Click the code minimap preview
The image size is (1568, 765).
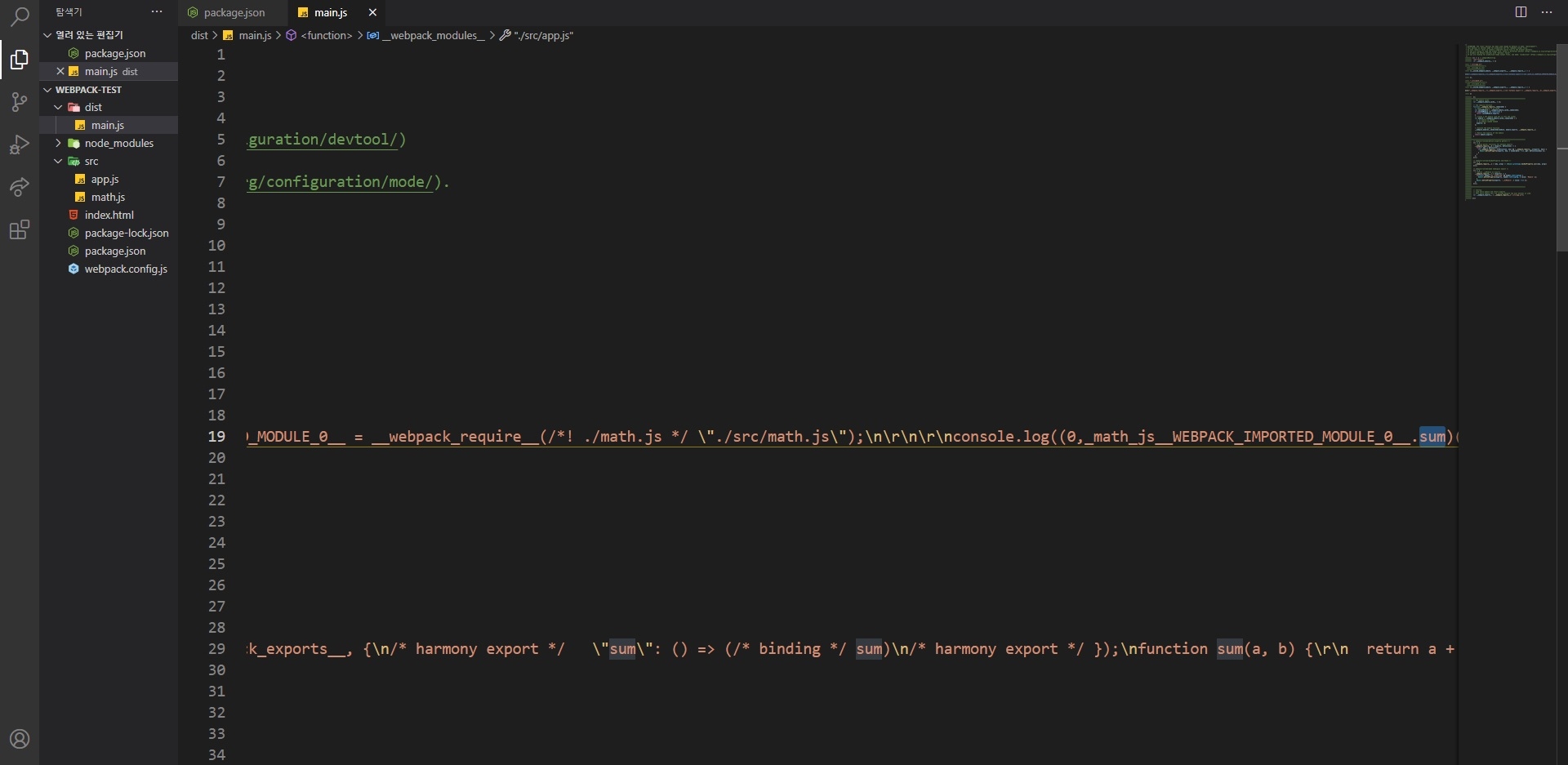[1508, 122]
